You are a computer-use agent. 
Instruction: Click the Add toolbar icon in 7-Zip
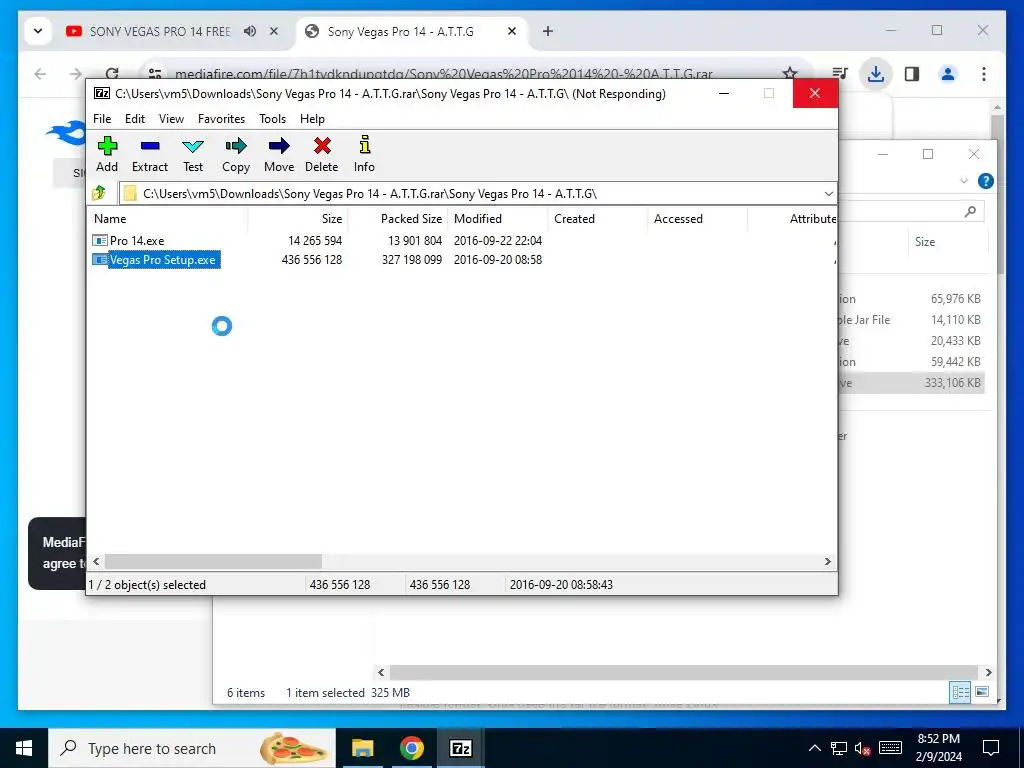coord(107,154)
